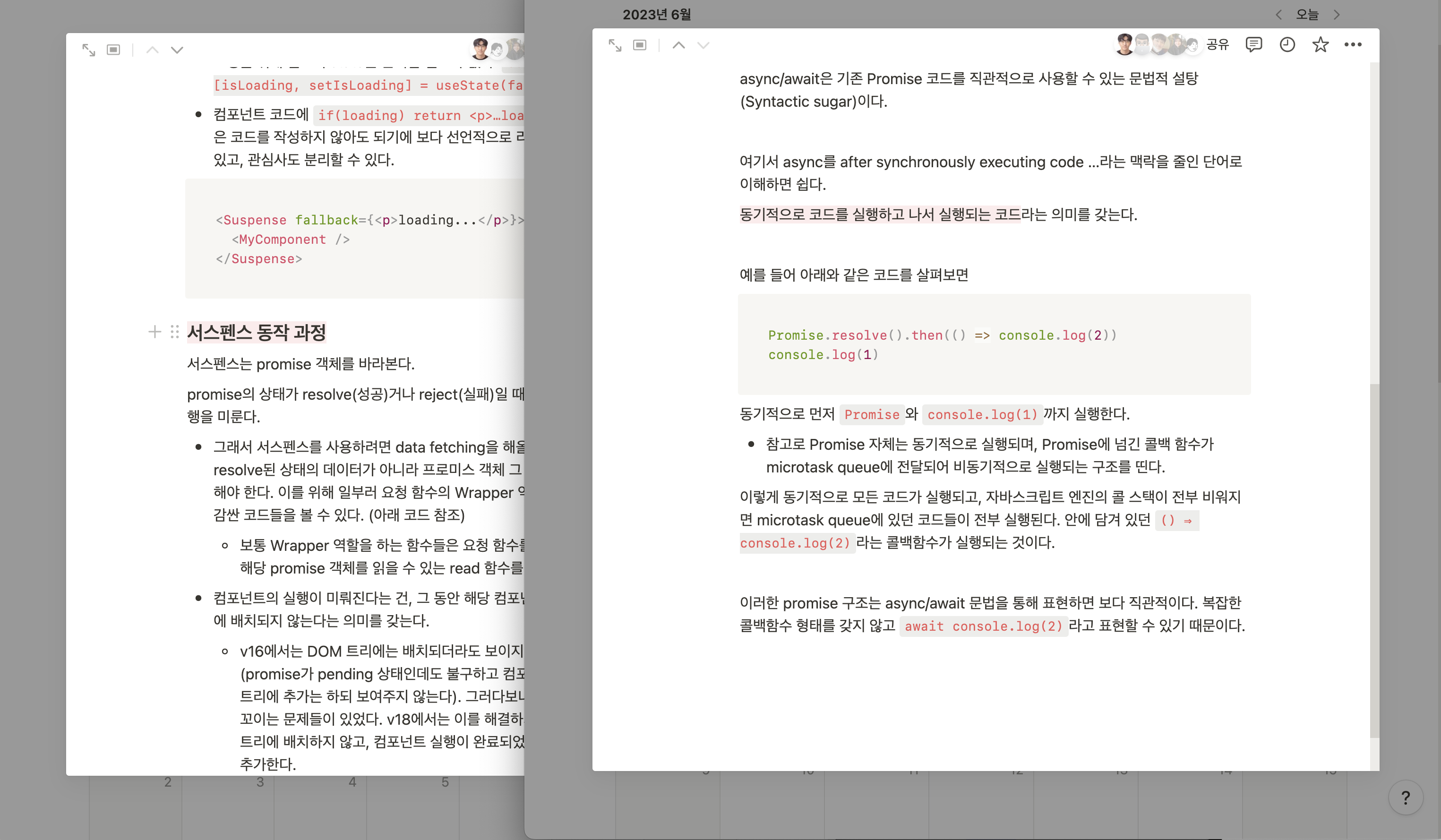Open the three-dot more options menu
Viewport: 1441px width, 840px height.
1353,44
